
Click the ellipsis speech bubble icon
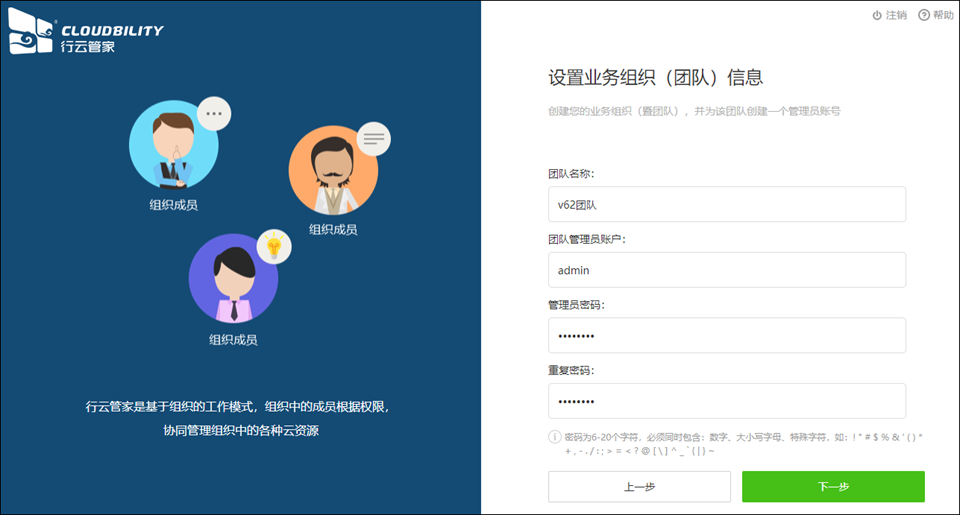(213, 114)
